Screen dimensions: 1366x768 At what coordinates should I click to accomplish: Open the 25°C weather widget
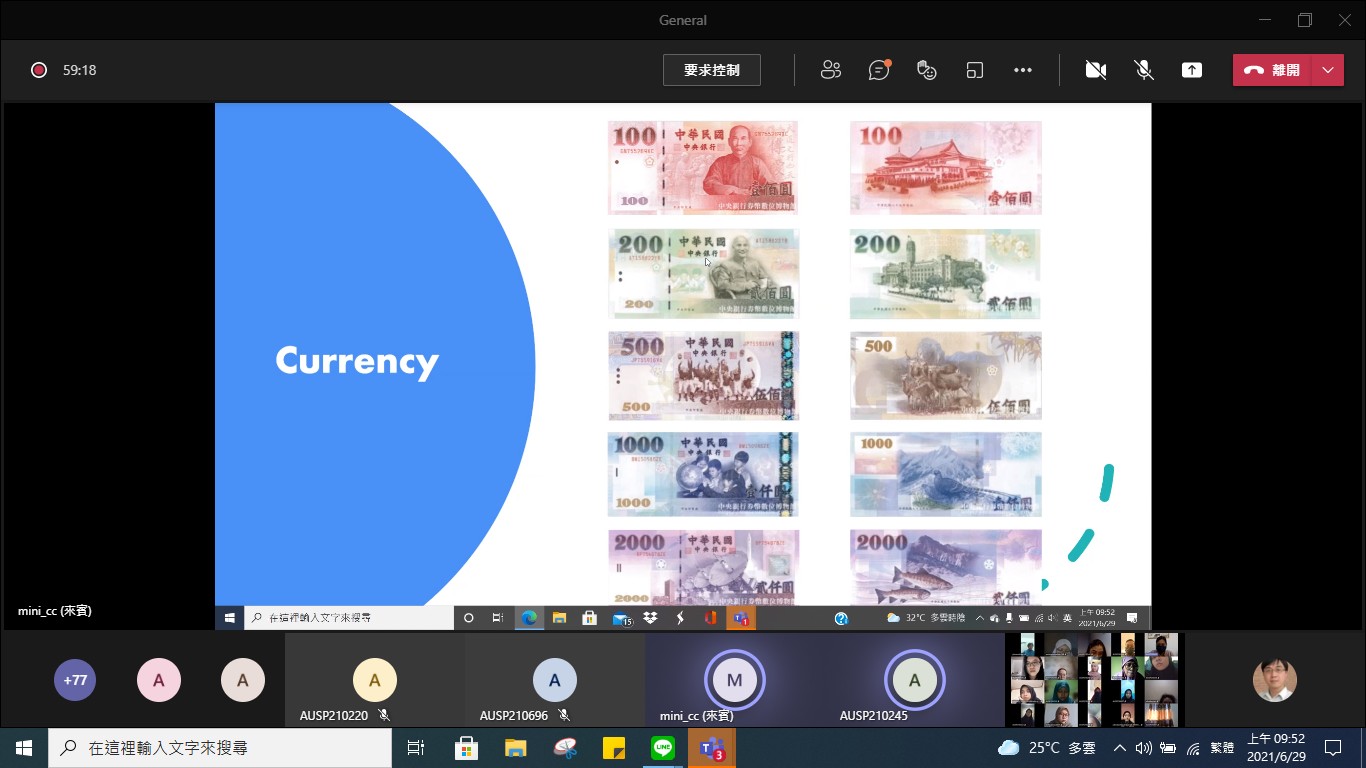click(x=1046, y=747)
